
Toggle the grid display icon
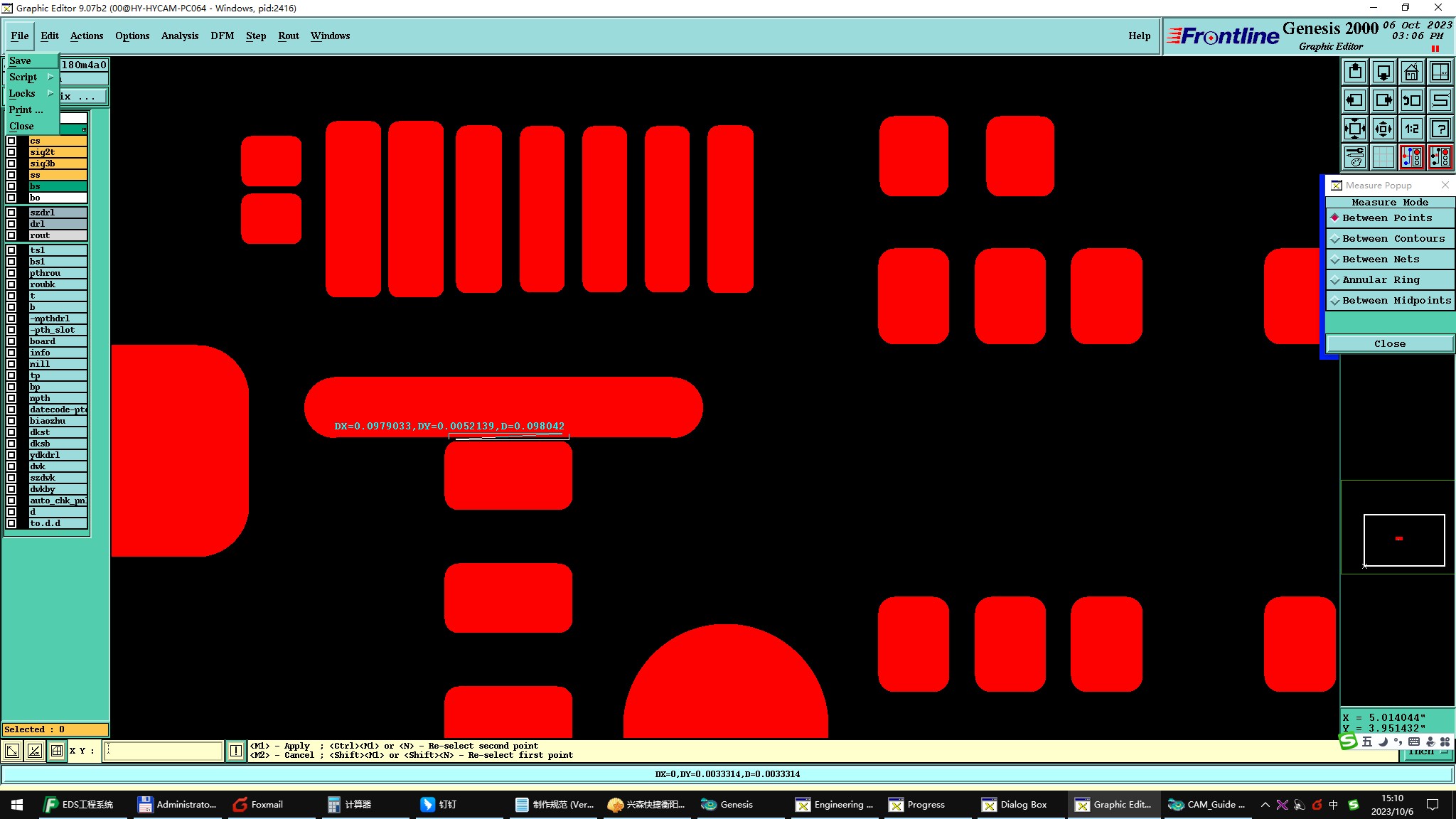pos(1383,157)
